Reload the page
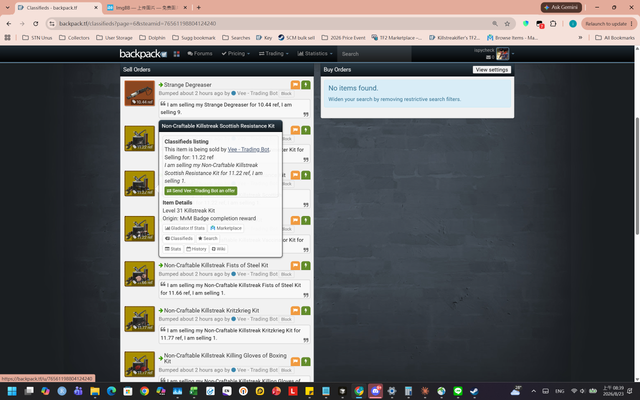This screenshot has height=400, width=640. pos(36,24)
